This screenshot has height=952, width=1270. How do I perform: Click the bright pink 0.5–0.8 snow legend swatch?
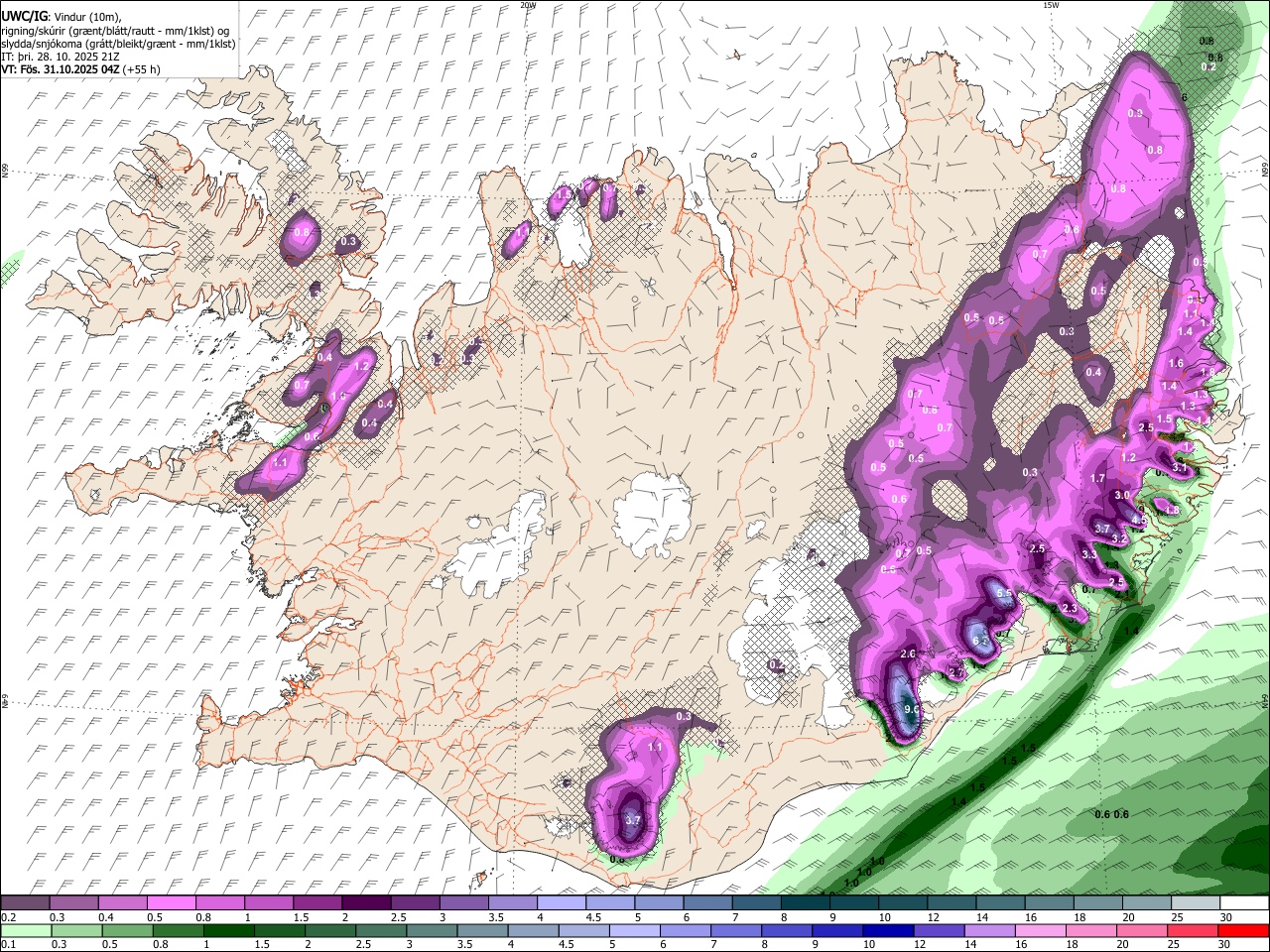pyautogui.click(x=171, y=902)
